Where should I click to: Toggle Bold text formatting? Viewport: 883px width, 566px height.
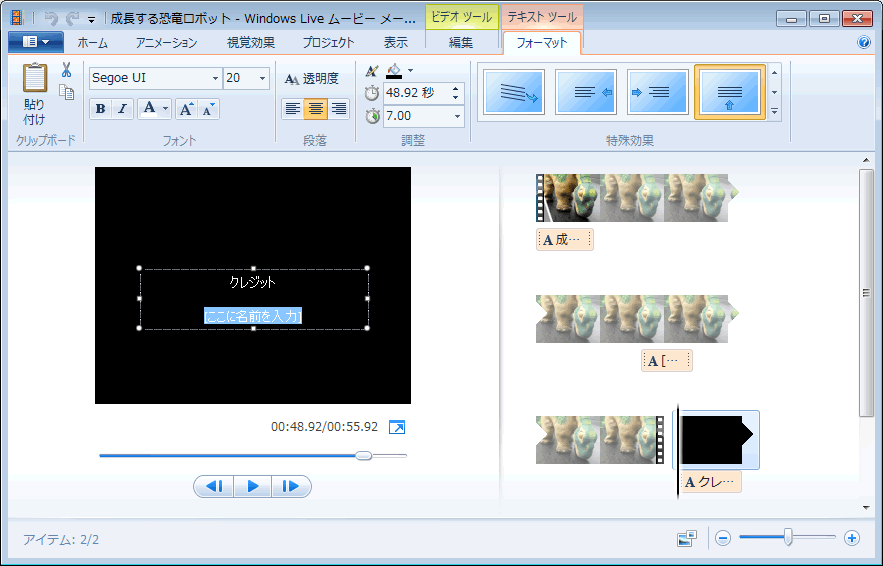[100, 109]
